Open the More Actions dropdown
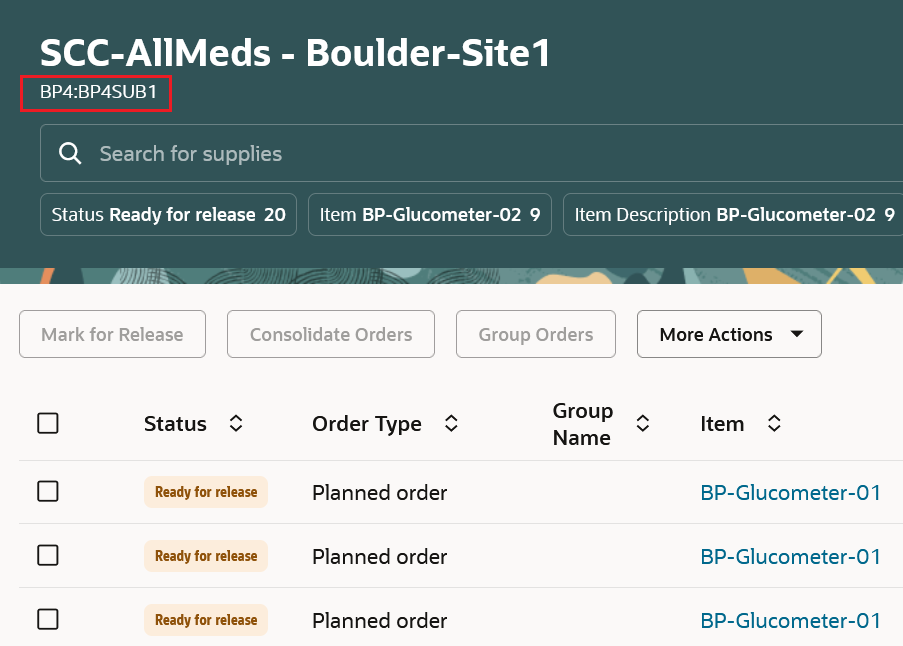This screenshot has width=903, height=646. [729, 334]
